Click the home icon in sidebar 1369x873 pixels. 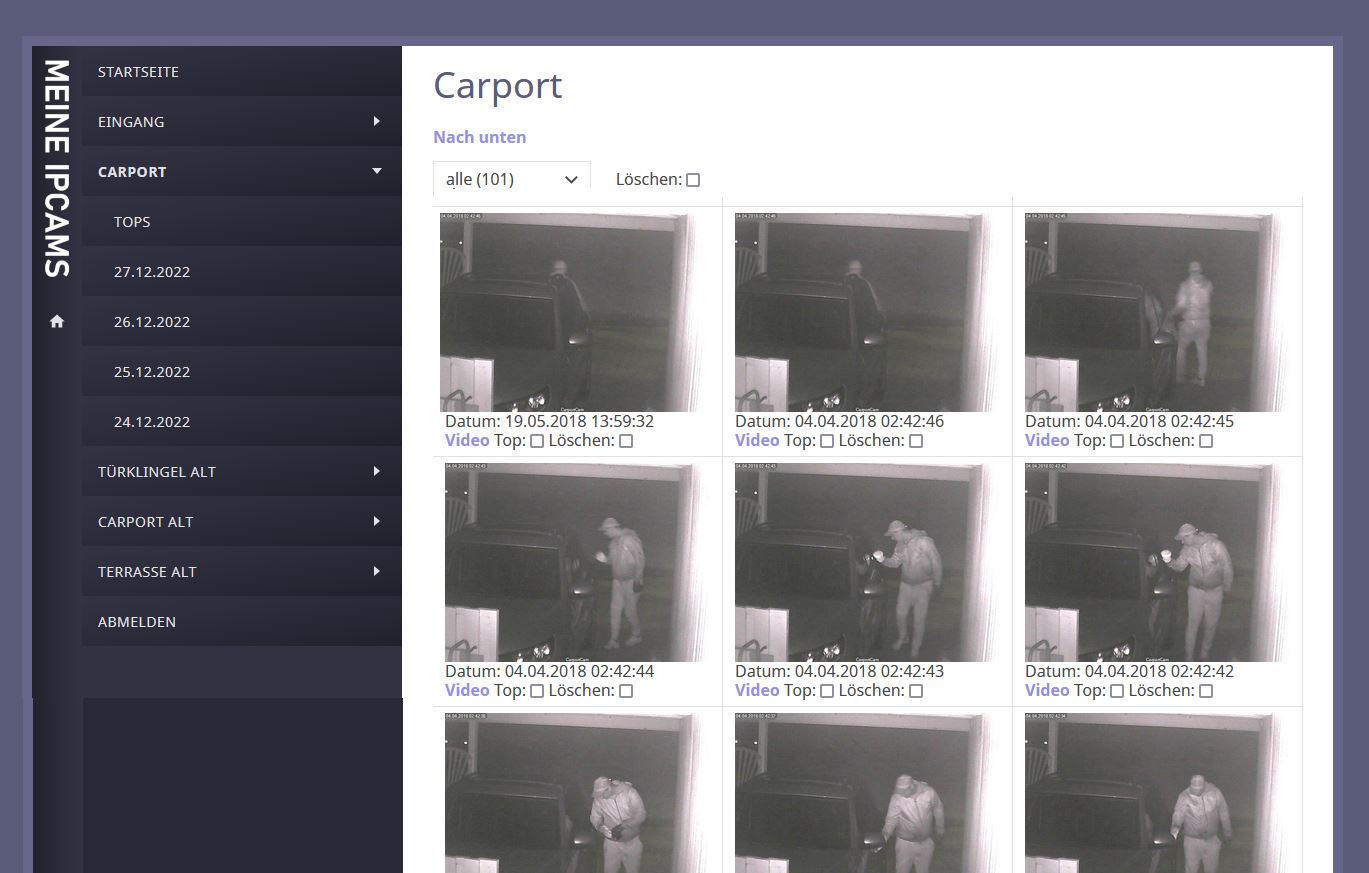57,321
